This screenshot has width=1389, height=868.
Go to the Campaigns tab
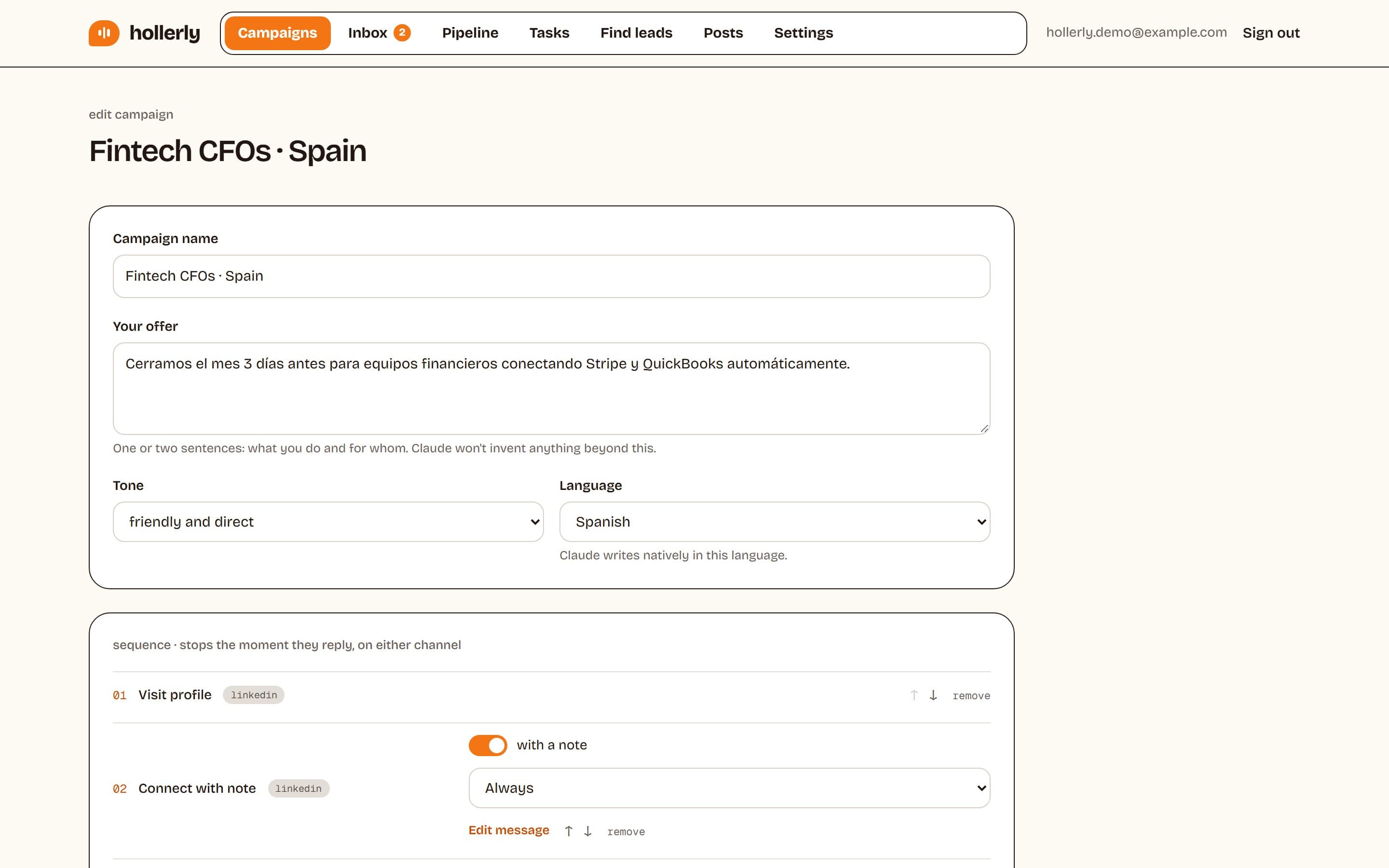tap(277, 33)
